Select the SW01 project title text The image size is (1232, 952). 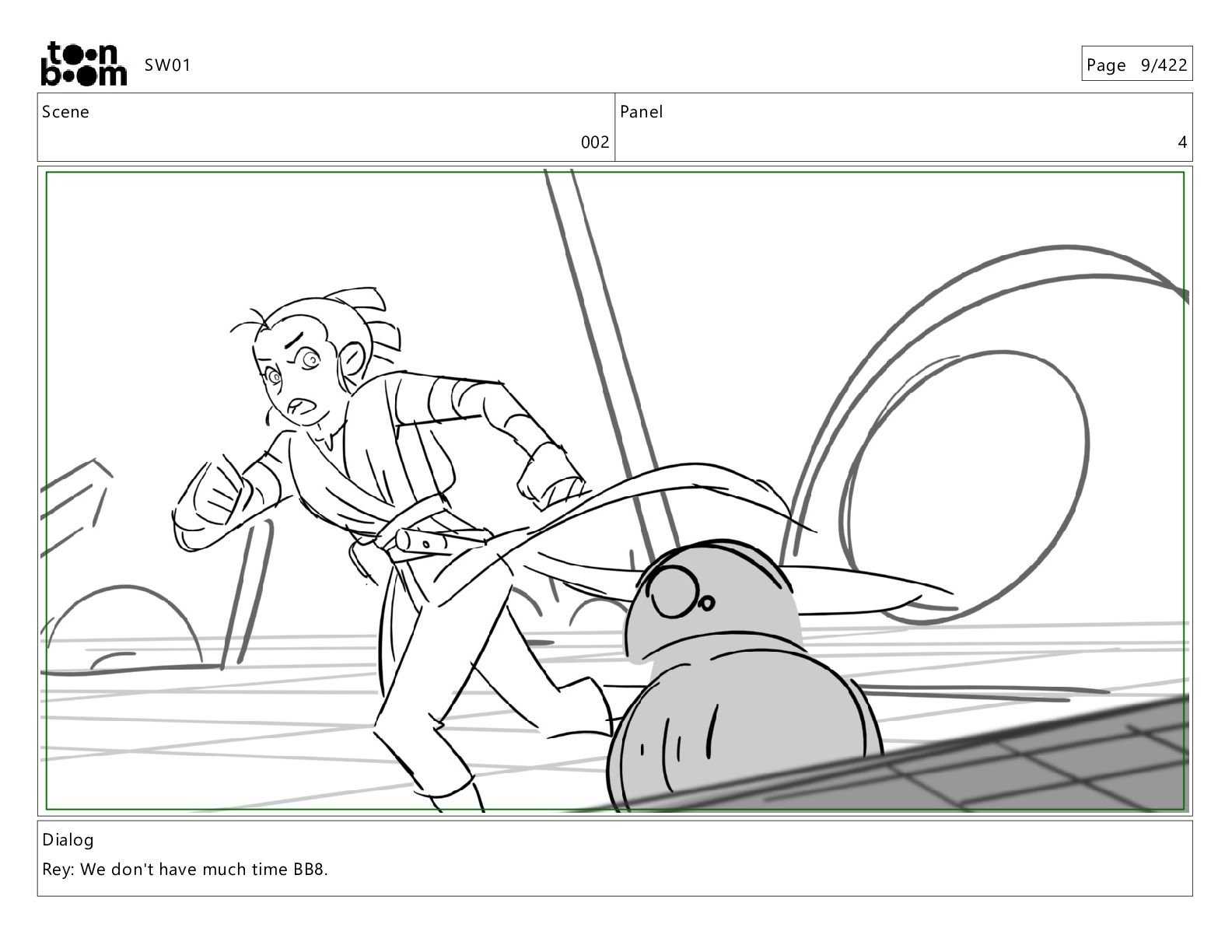pyautogui.click(x=167, y=65)
